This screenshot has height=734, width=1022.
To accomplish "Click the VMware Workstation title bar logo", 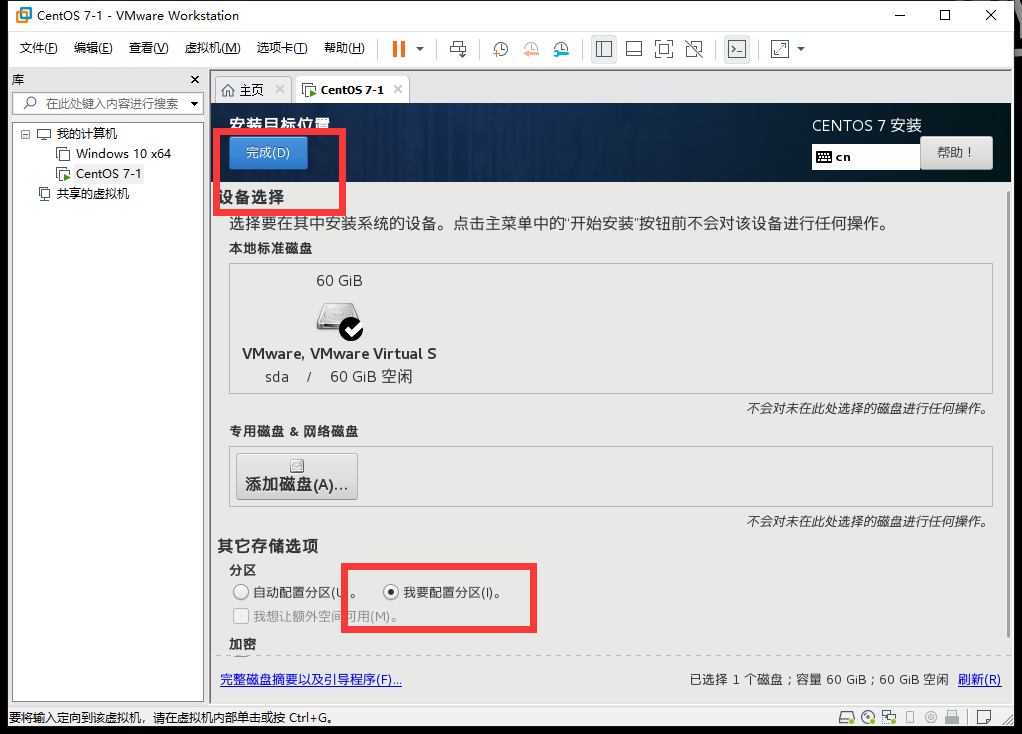I will click(23, 15).
